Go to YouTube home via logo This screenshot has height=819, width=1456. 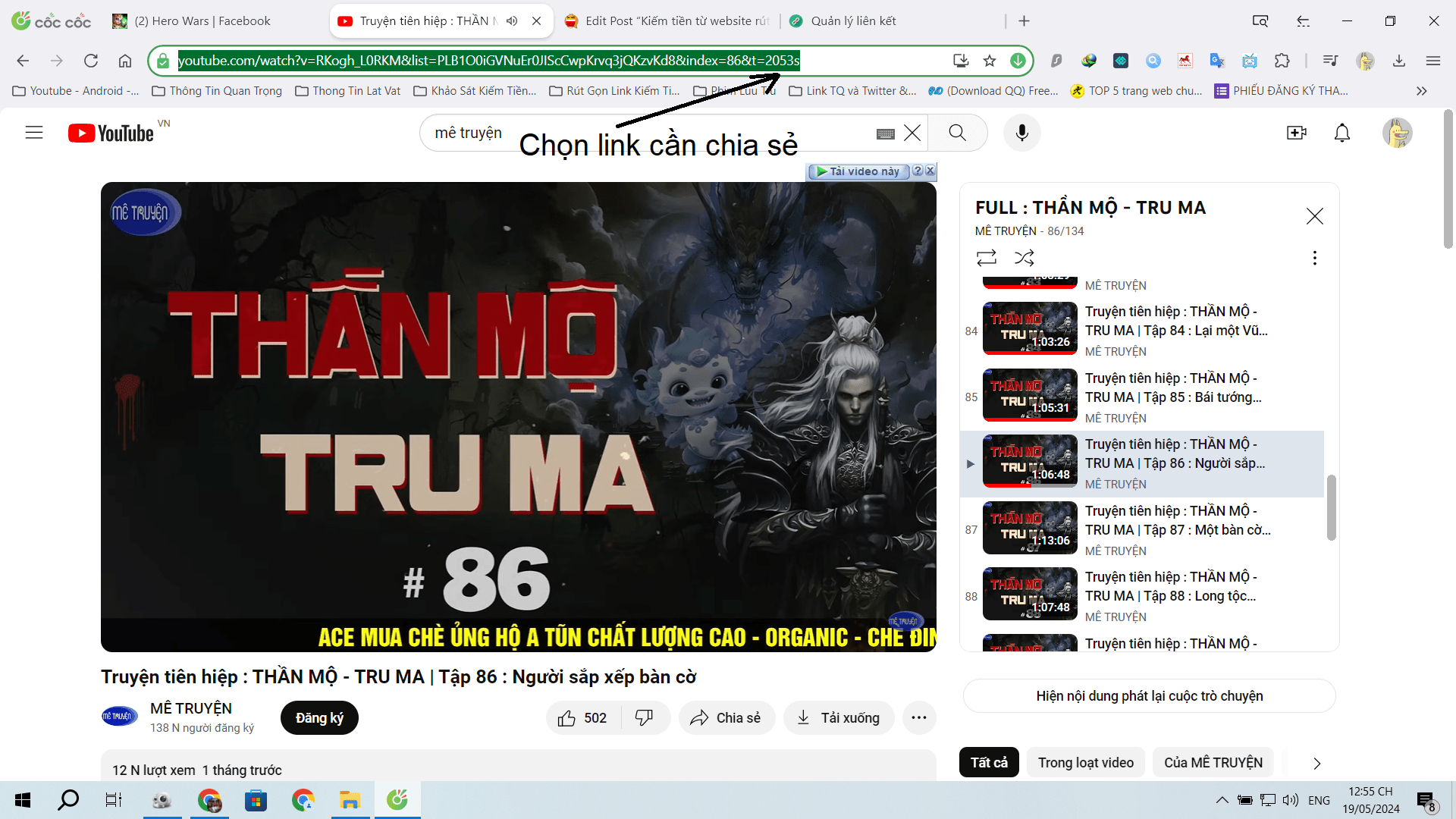click(x=111, y=133)
